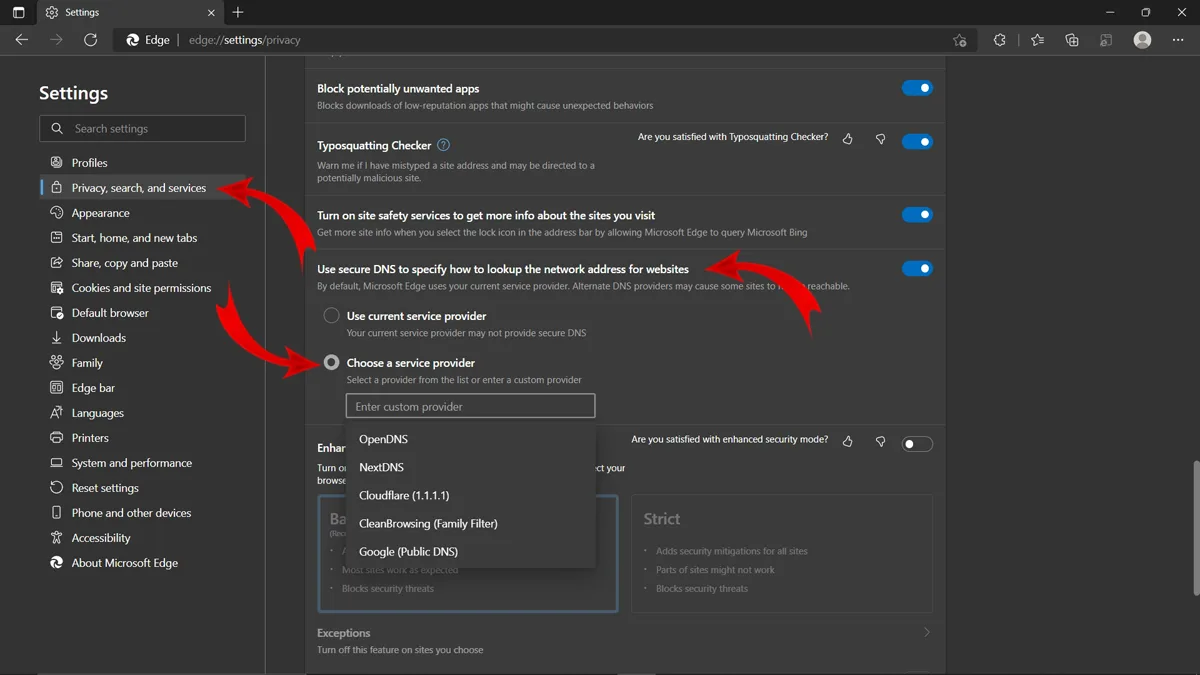Click the browser refresh icon
Viewport: 1200px width, 675px height.
point(90,40)
